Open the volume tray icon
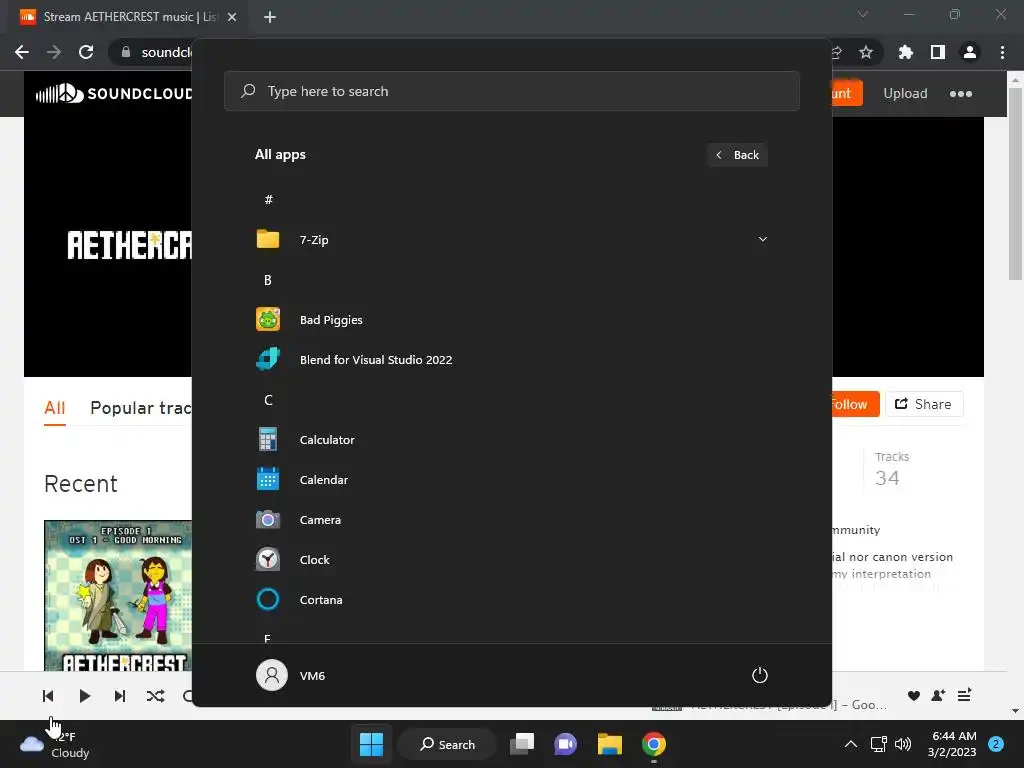The width and height of the screenshot is (1024, 768). coord(903,744)
